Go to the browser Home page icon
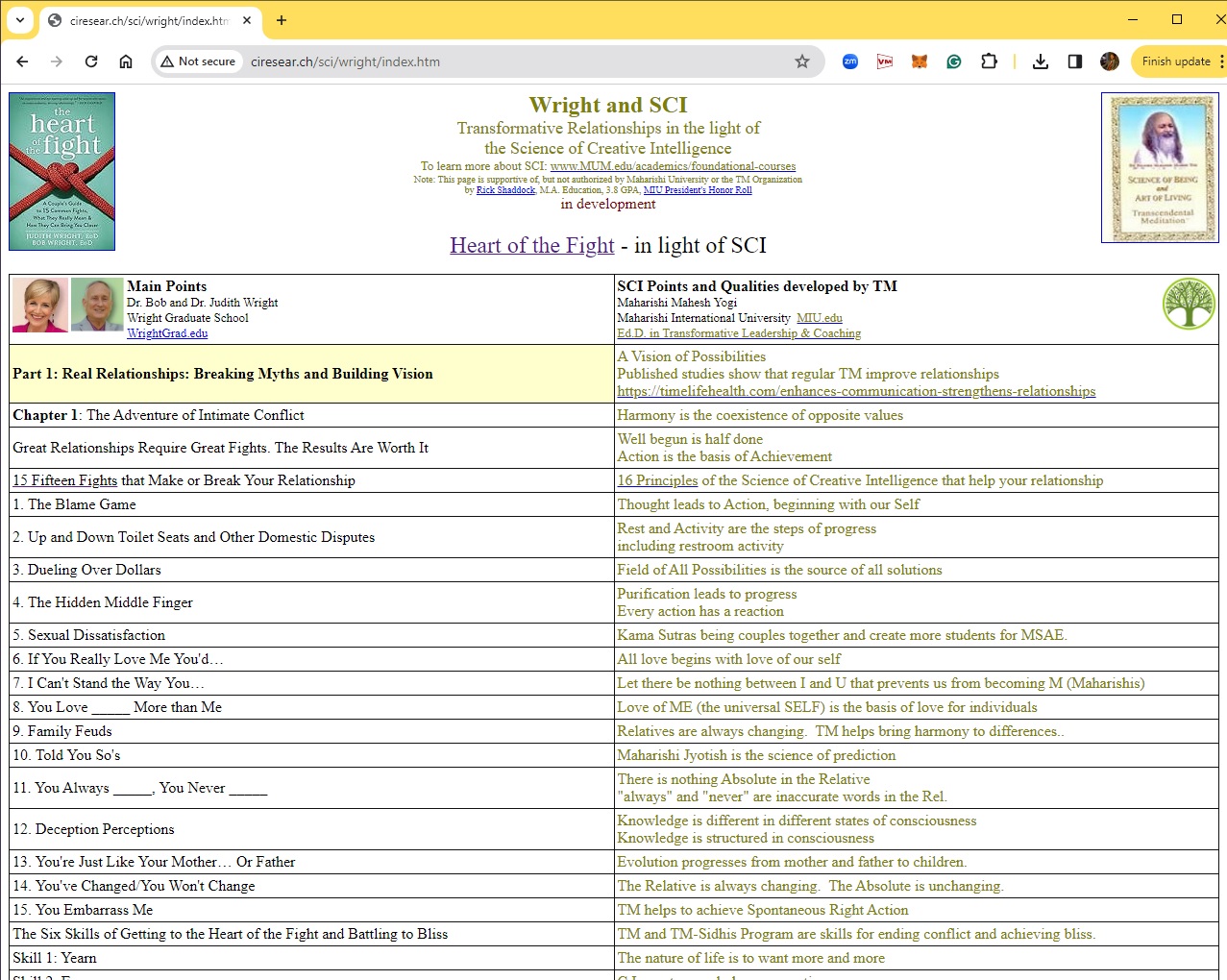The width and height of the screenshot is (1227, 980). [126, 61]
